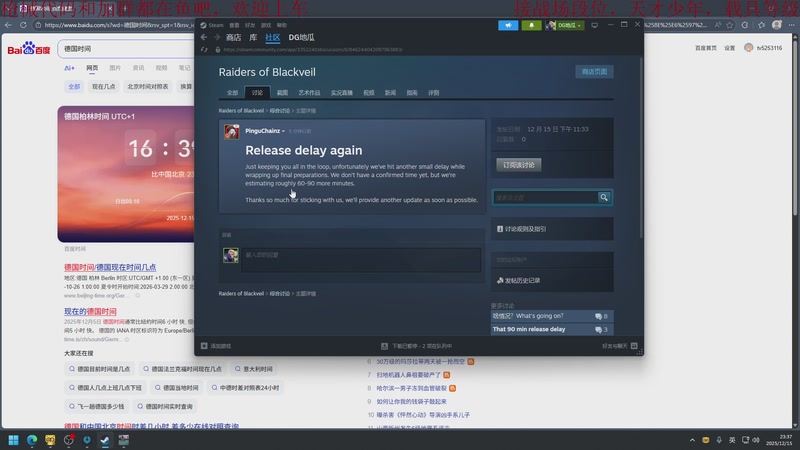
Task: Select 艺术作品 tab in community hub
Action: 309,92
